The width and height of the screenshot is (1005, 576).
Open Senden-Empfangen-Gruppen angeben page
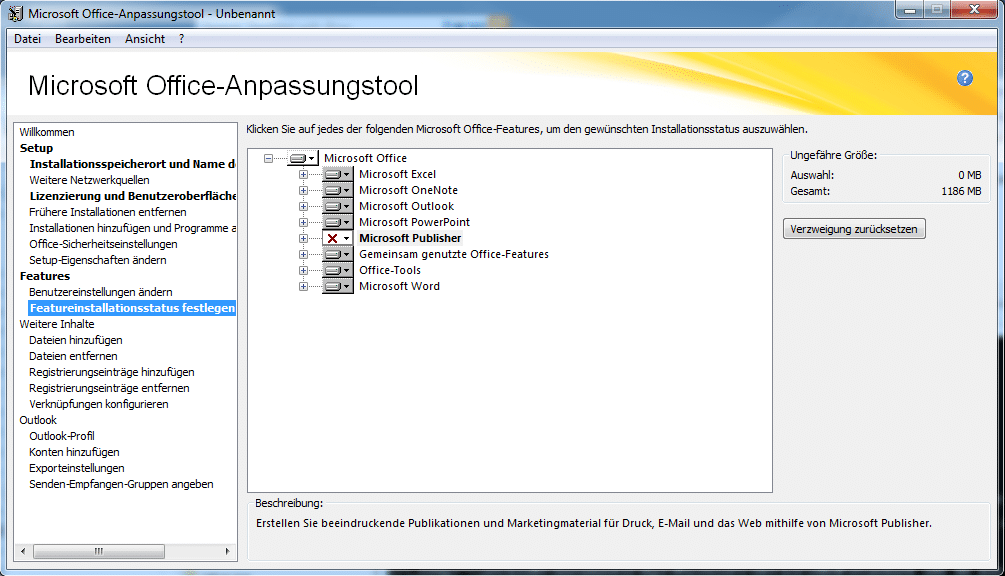pos(121,484)
